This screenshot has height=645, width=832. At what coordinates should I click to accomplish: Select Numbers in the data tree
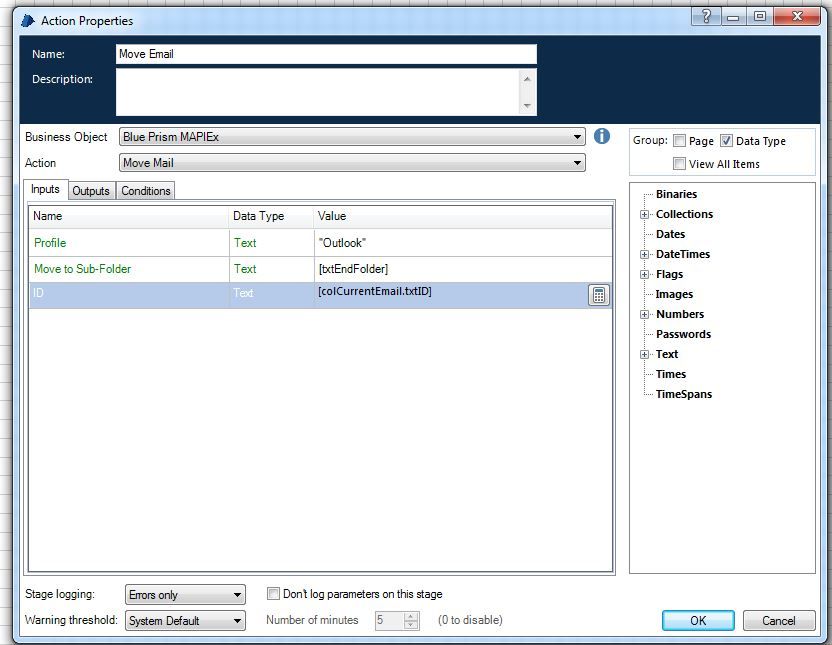coord(680,315)
